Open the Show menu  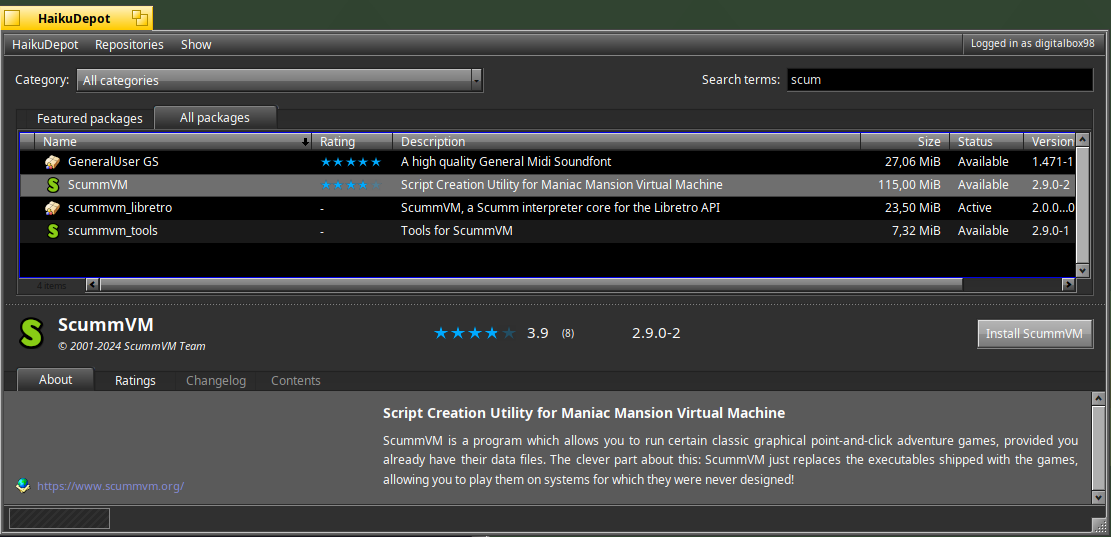[x=196, y=45]
